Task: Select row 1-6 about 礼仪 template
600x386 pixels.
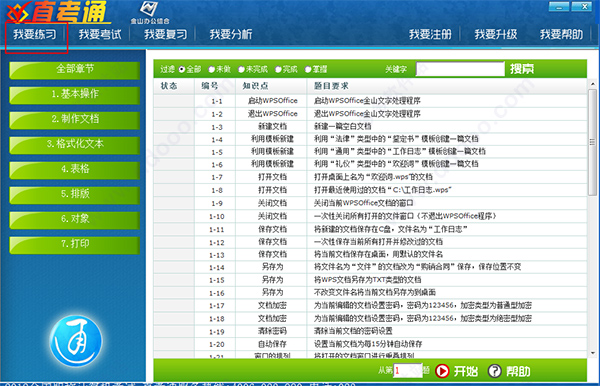Action: (x=370, y=164)
